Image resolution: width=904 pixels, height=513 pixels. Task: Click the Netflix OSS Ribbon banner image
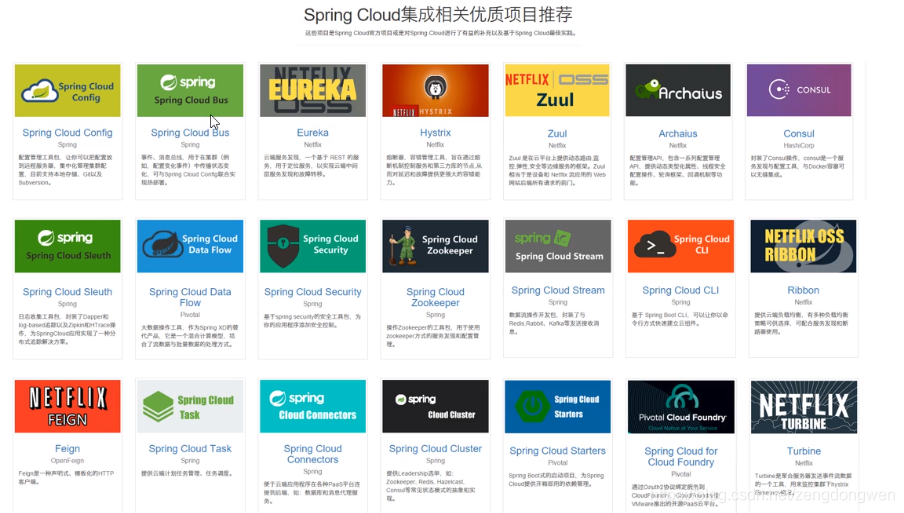pyautogui.click(x=804, y=246)
